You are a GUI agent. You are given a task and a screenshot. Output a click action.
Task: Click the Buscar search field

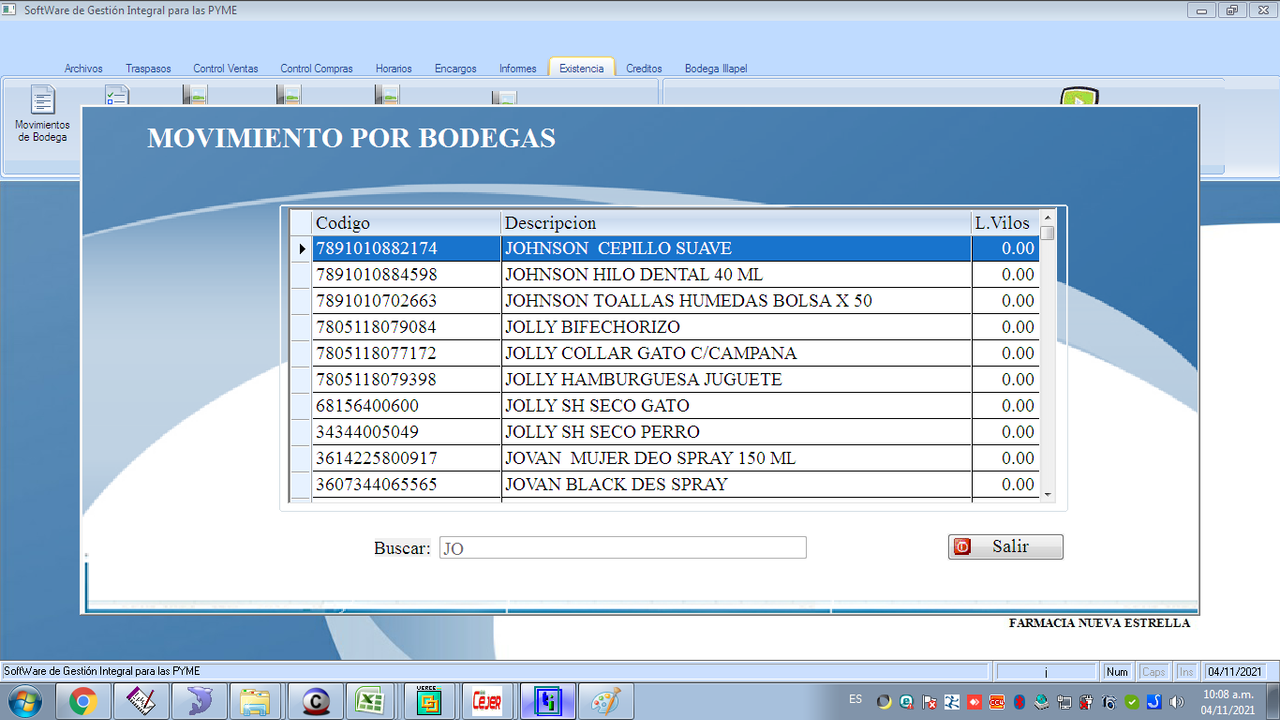[623, 548]
